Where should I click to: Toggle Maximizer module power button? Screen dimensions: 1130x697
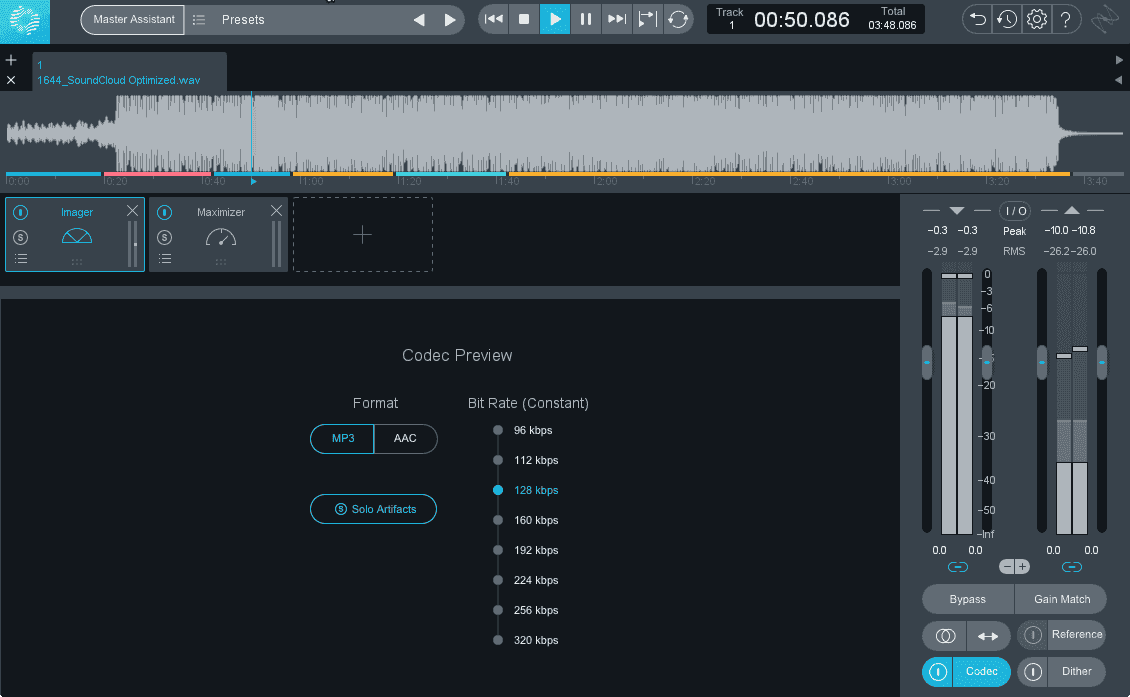165,212
